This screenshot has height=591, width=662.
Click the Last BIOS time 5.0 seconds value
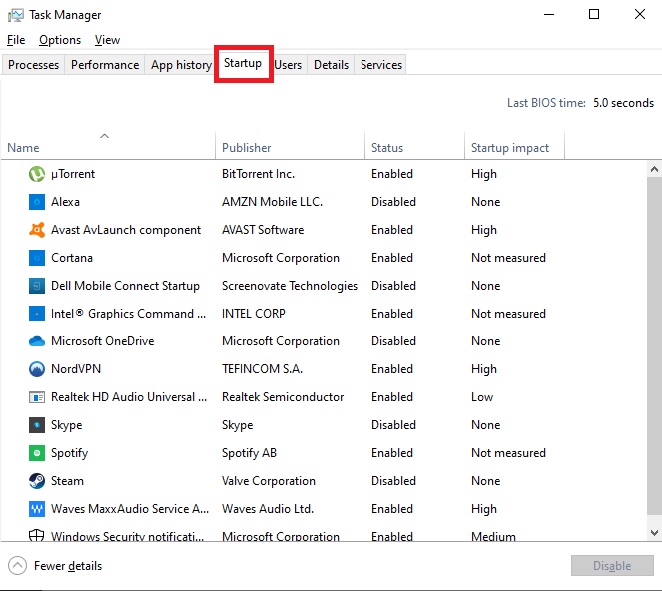click(x=623, y=103)
